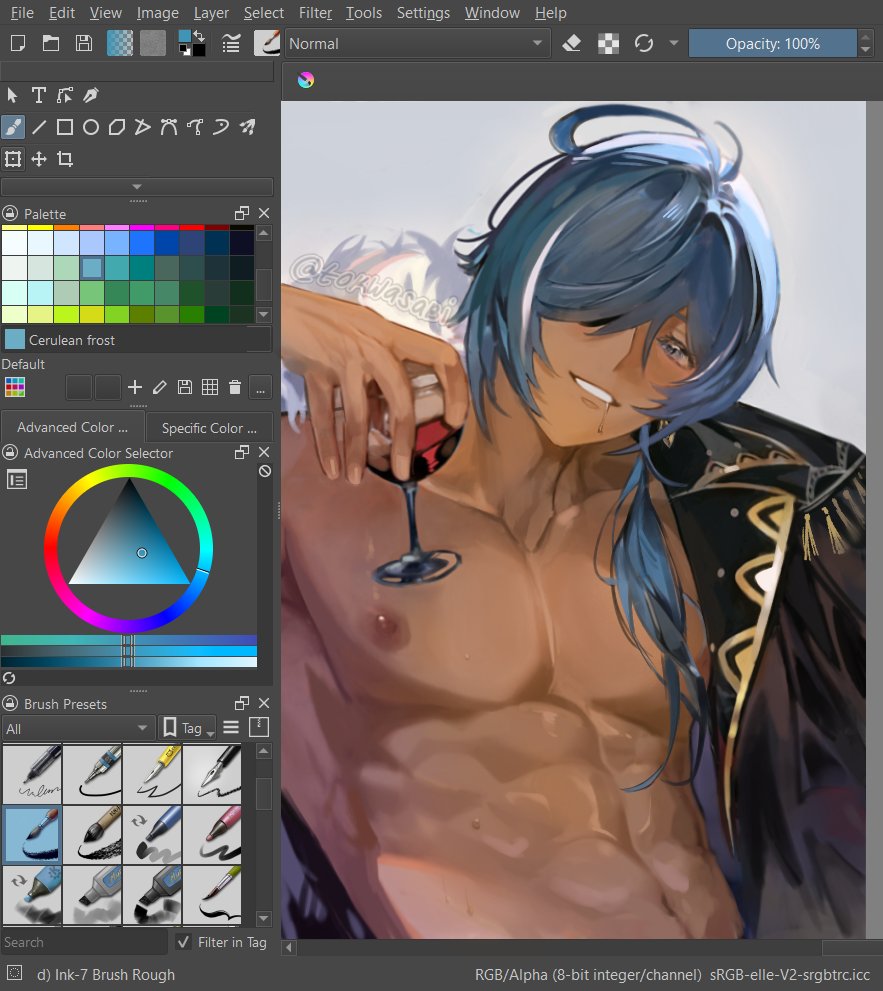Select the Freehand Brush tool

tap(13, 127)
